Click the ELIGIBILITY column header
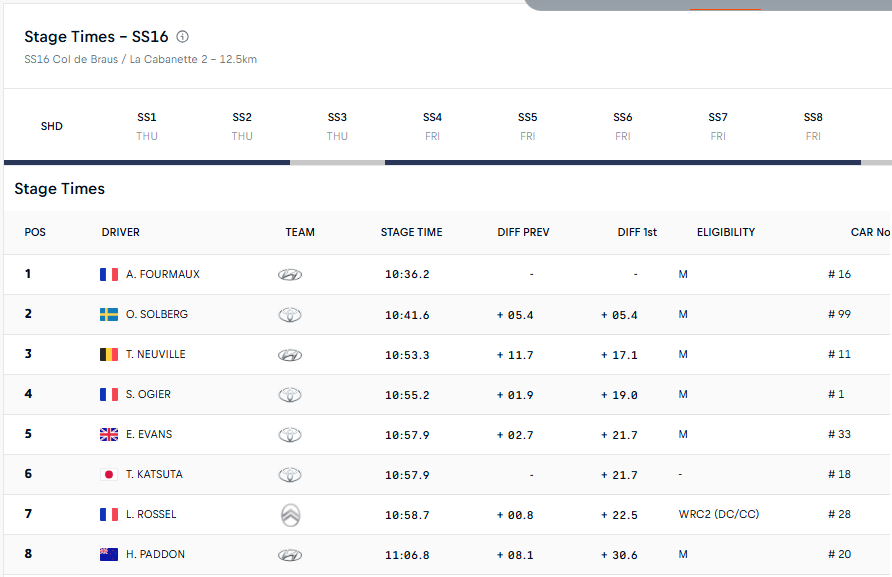 click(x=726, y=232)
